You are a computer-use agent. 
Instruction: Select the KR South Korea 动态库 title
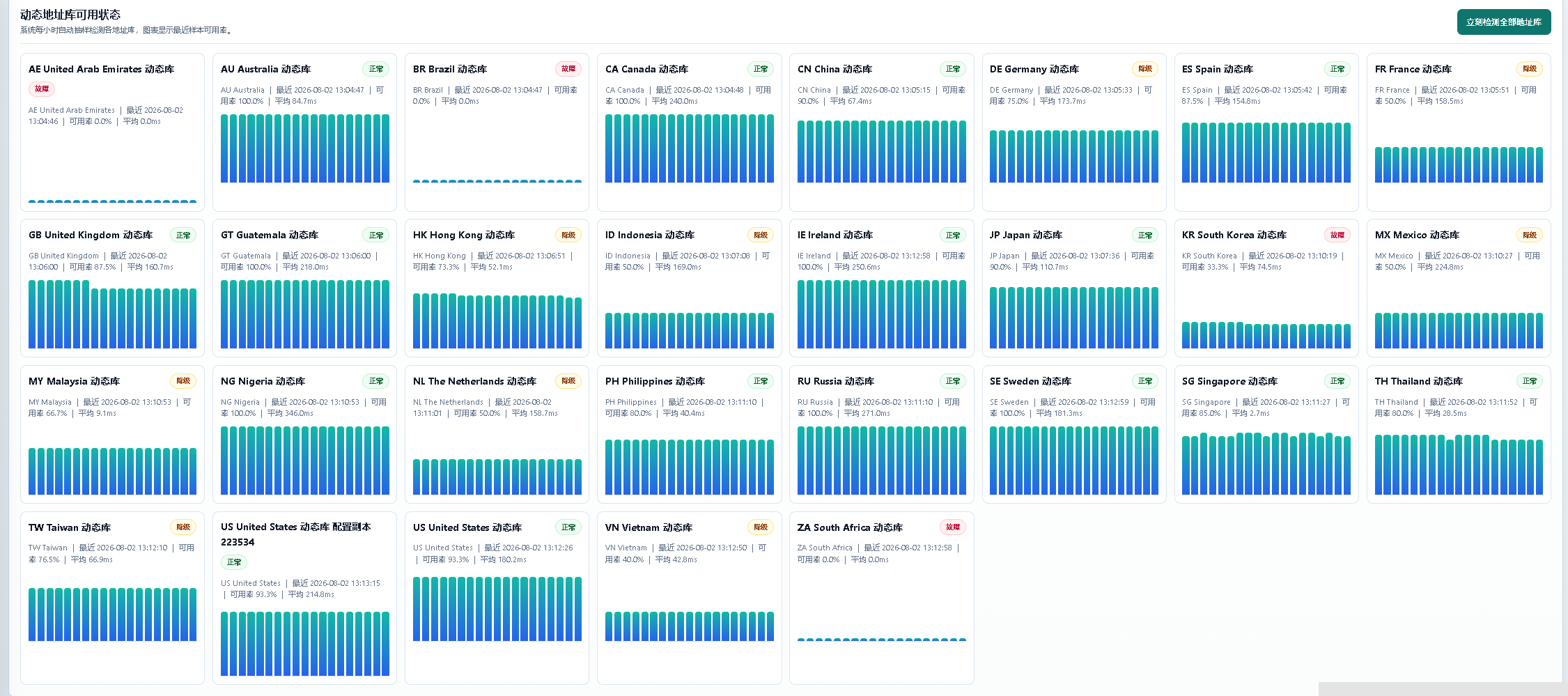tap(1234, 235)
